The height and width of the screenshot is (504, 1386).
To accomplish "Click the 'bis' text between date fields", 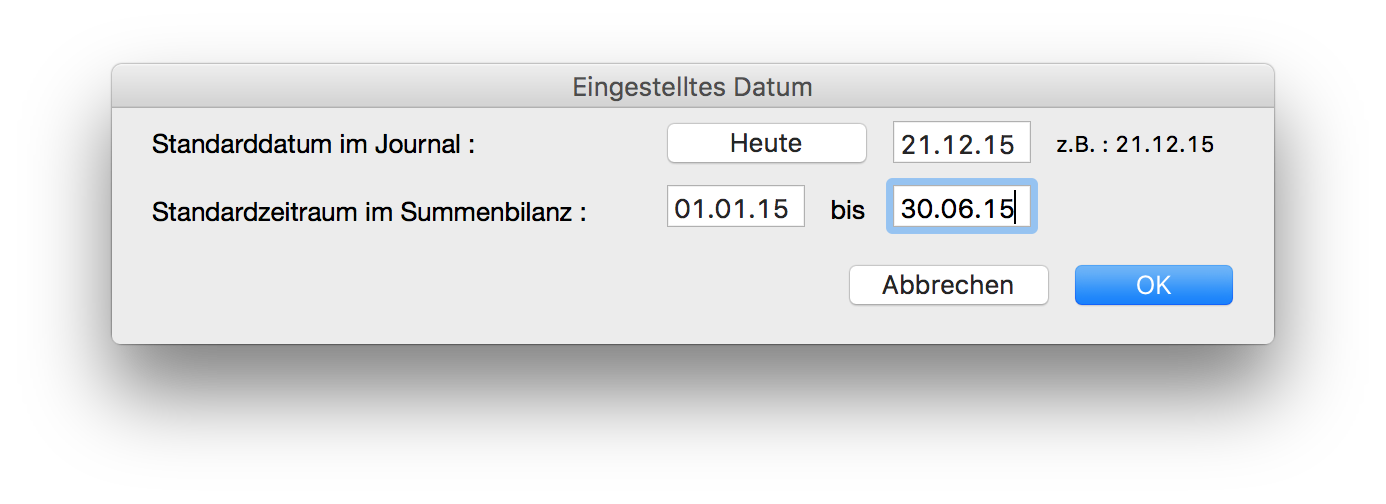I will pos(847,210).
